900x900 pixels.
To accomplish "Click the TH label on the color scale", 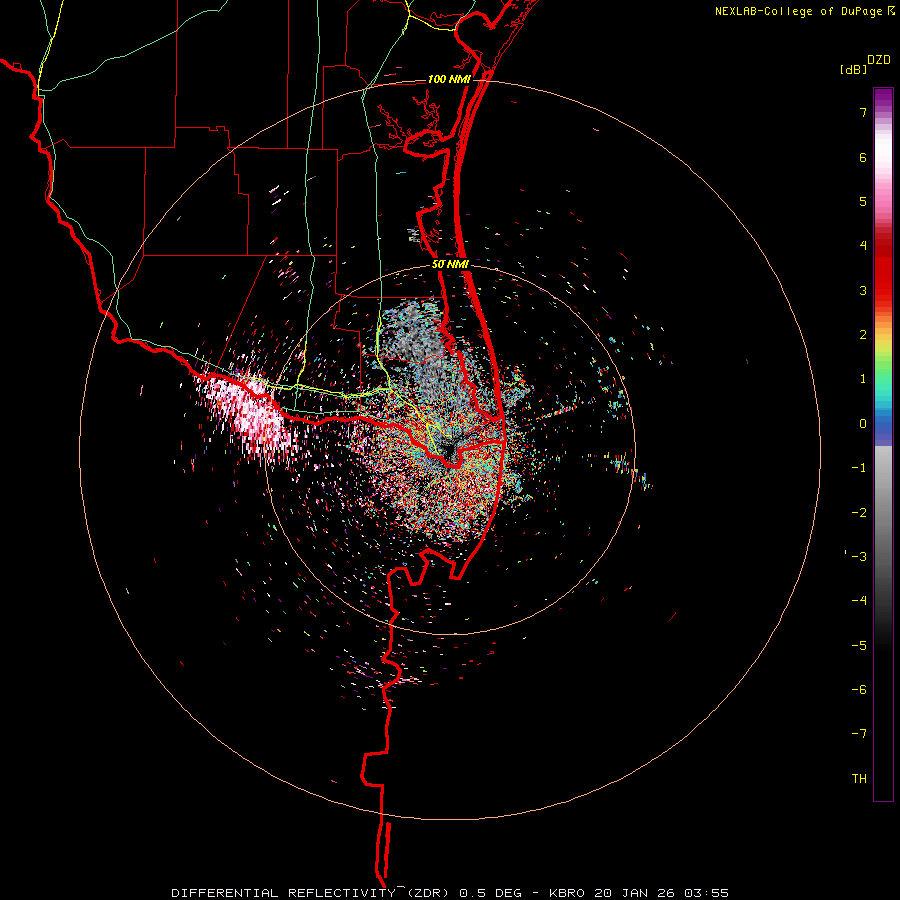I will [x=859, y=779].
